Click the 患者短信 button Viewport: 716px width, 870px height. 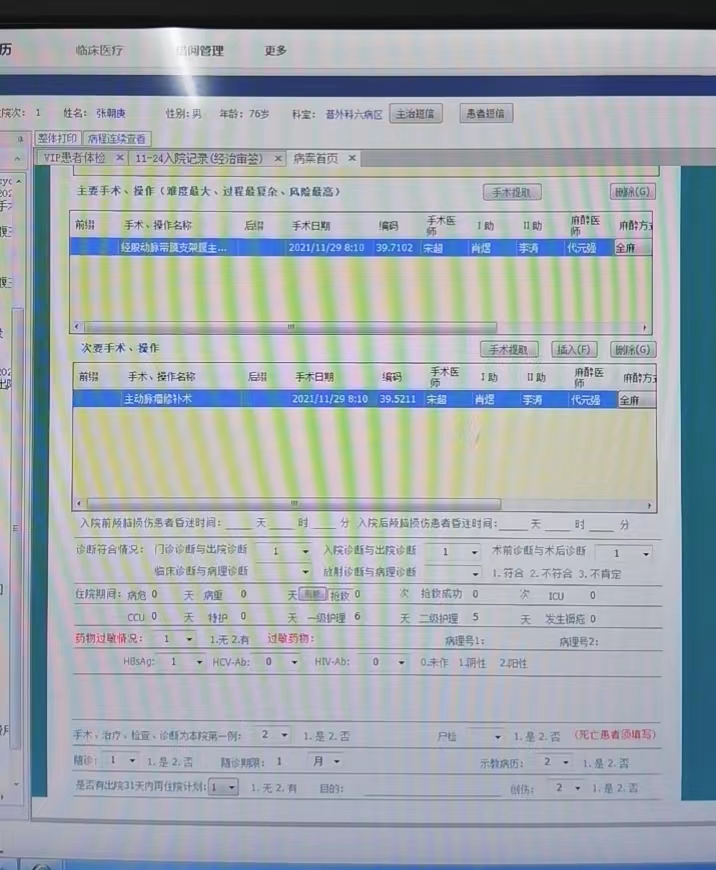tap(486, 113)
